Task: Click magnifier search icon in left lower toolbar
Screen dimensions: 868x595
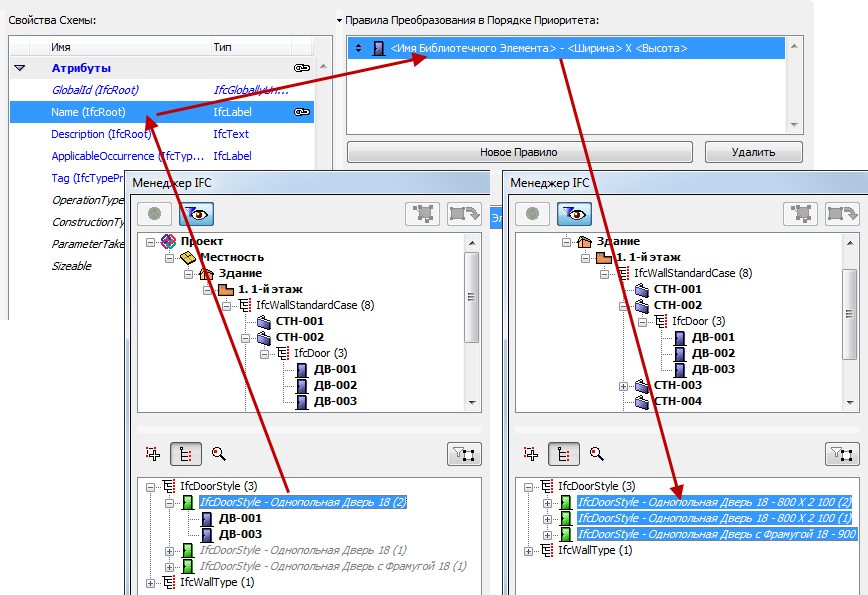Action: coord(219,454)
